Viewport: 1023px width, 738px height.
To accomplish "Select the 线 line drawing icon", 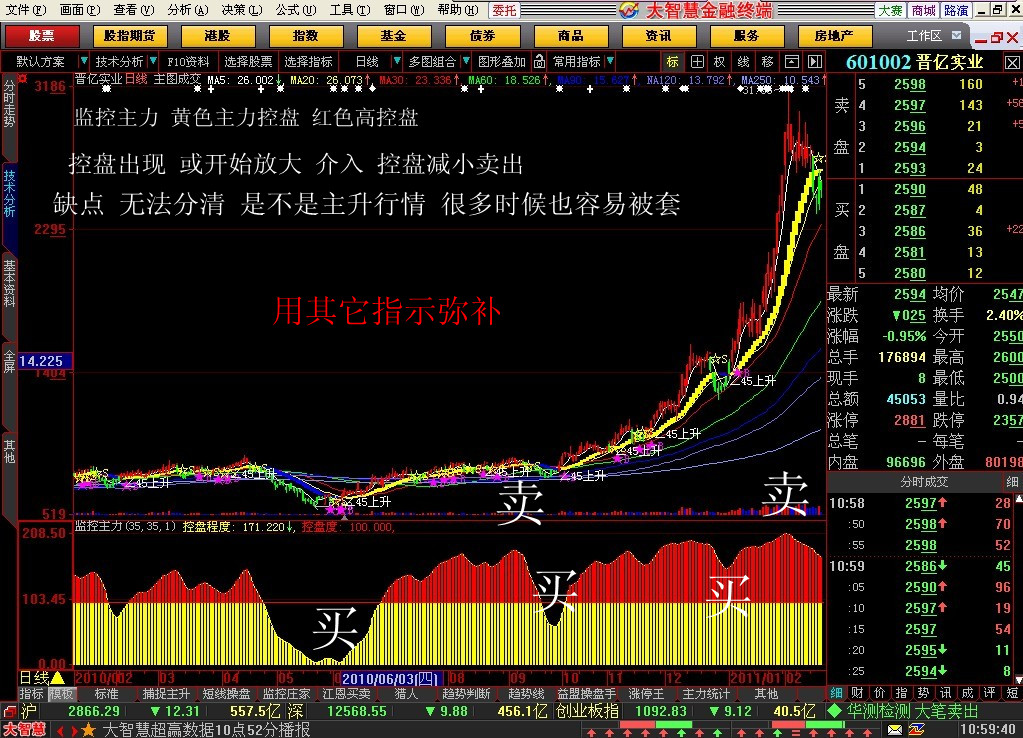I will 743,62.
